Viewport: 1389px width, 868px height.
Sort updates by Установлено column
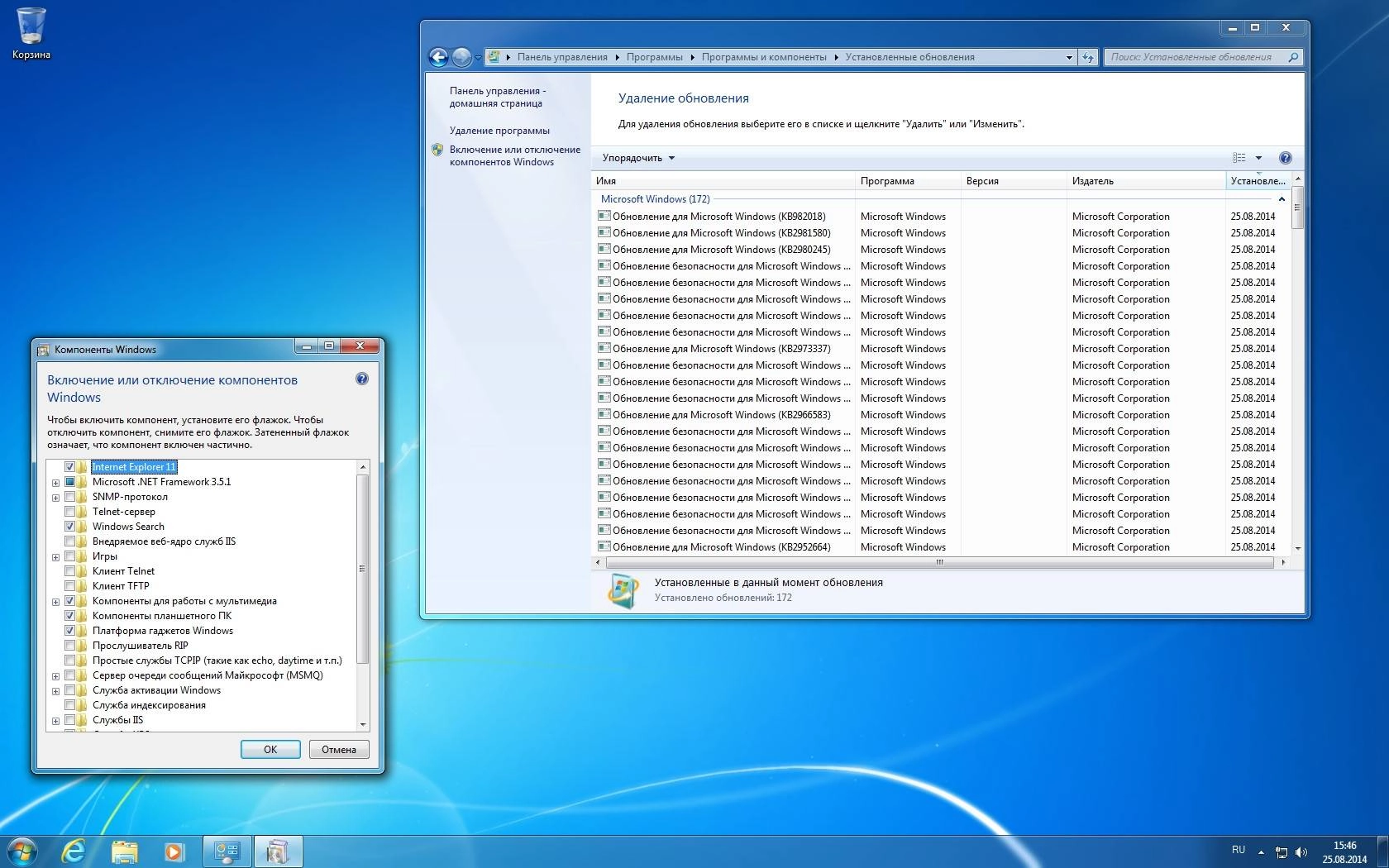(x=1258, y=181)
